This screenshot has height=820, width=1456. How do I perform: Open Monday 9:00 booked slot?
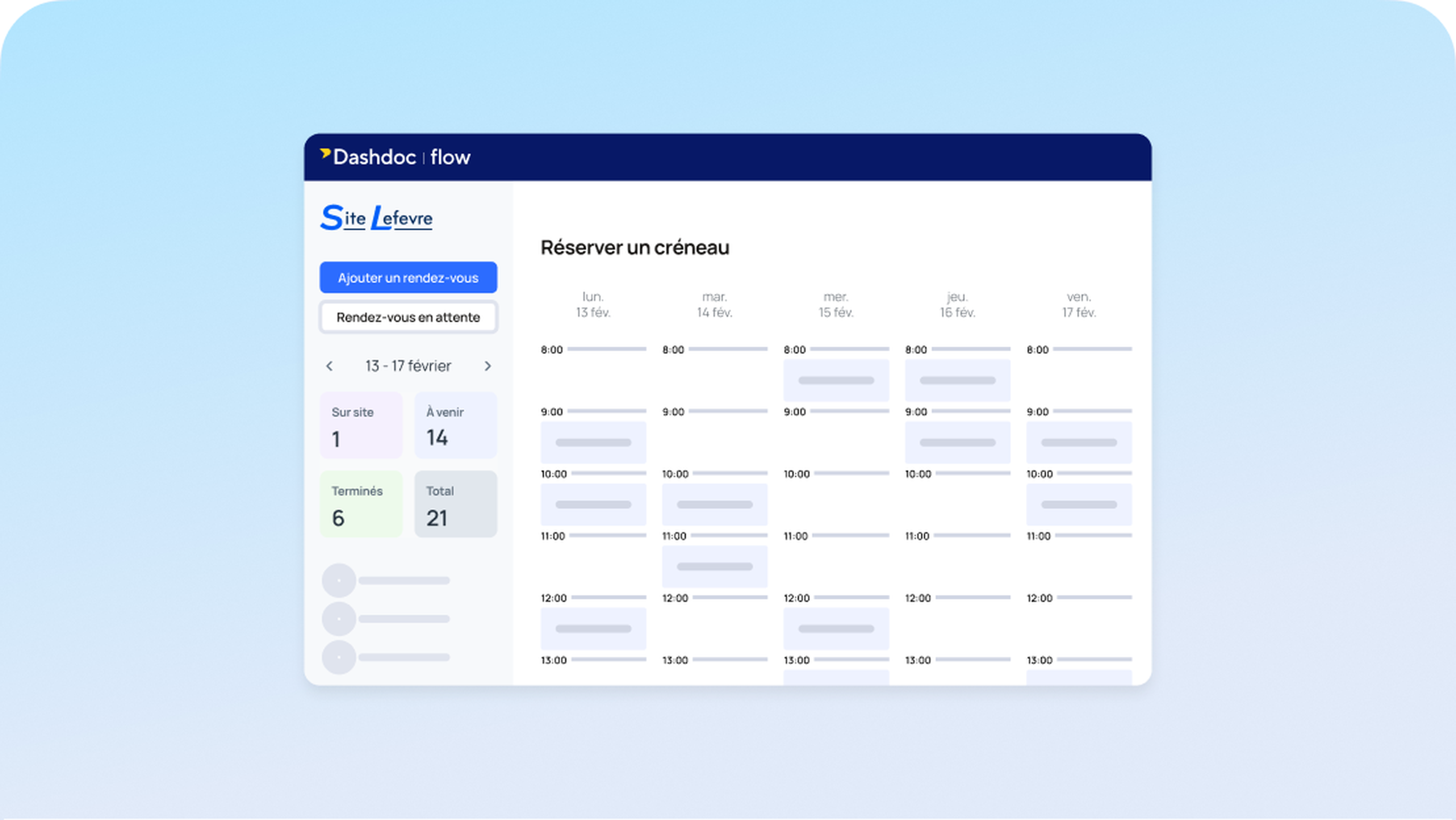click(x=593, y=442)
